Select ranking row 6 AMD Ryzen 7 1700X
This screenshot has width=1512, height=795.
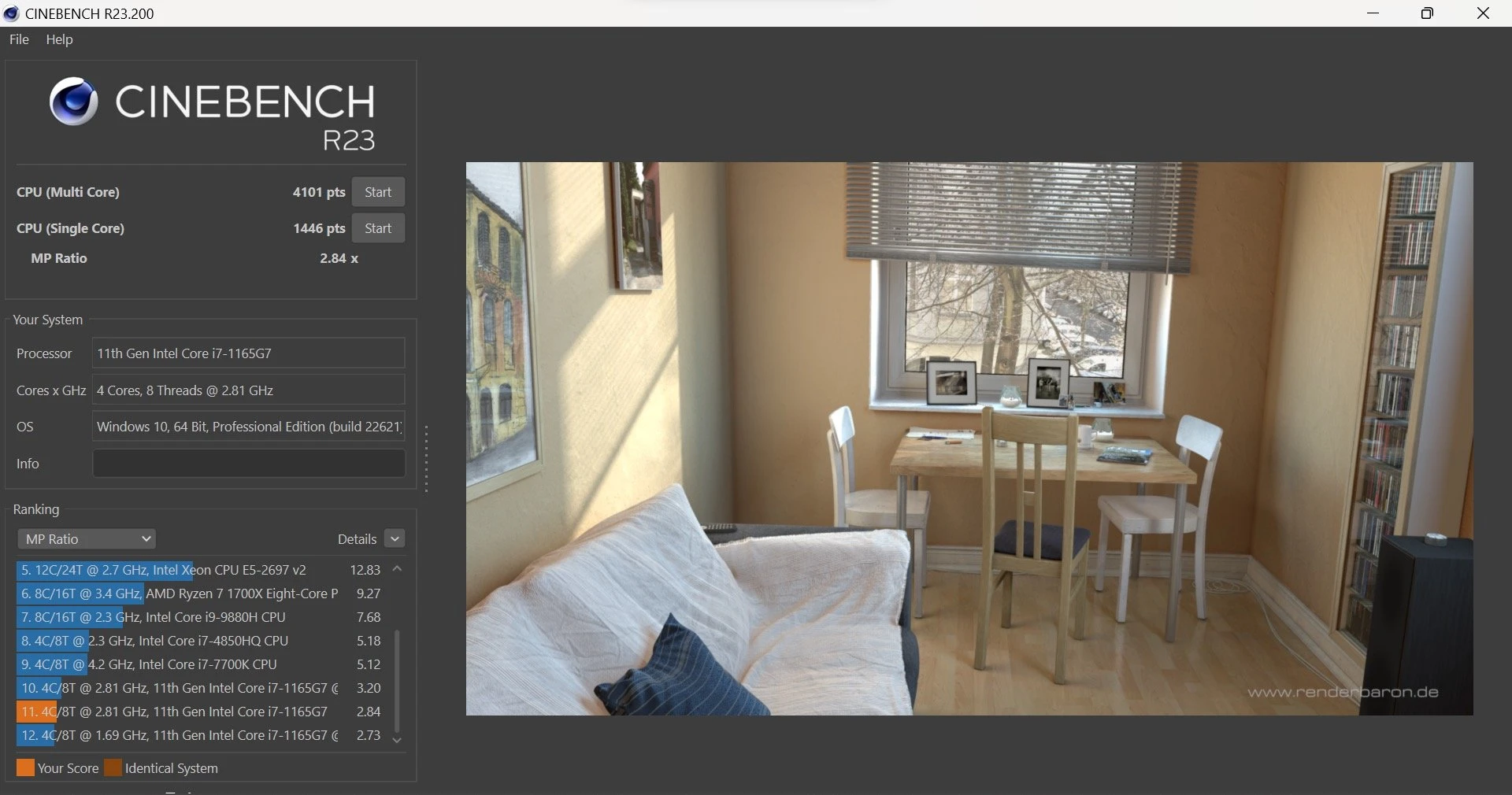tap(201, 593)
